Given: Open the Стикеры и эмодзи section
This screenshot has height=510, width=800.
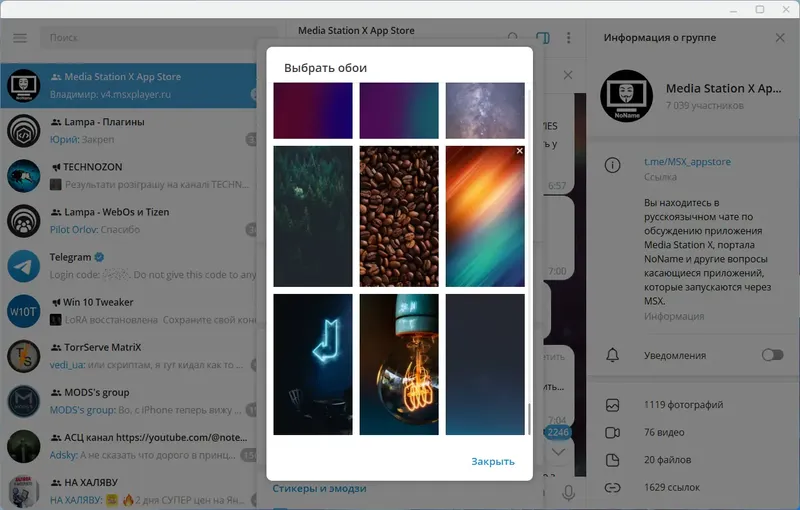Looking at the screenshot, I should 319,489.
